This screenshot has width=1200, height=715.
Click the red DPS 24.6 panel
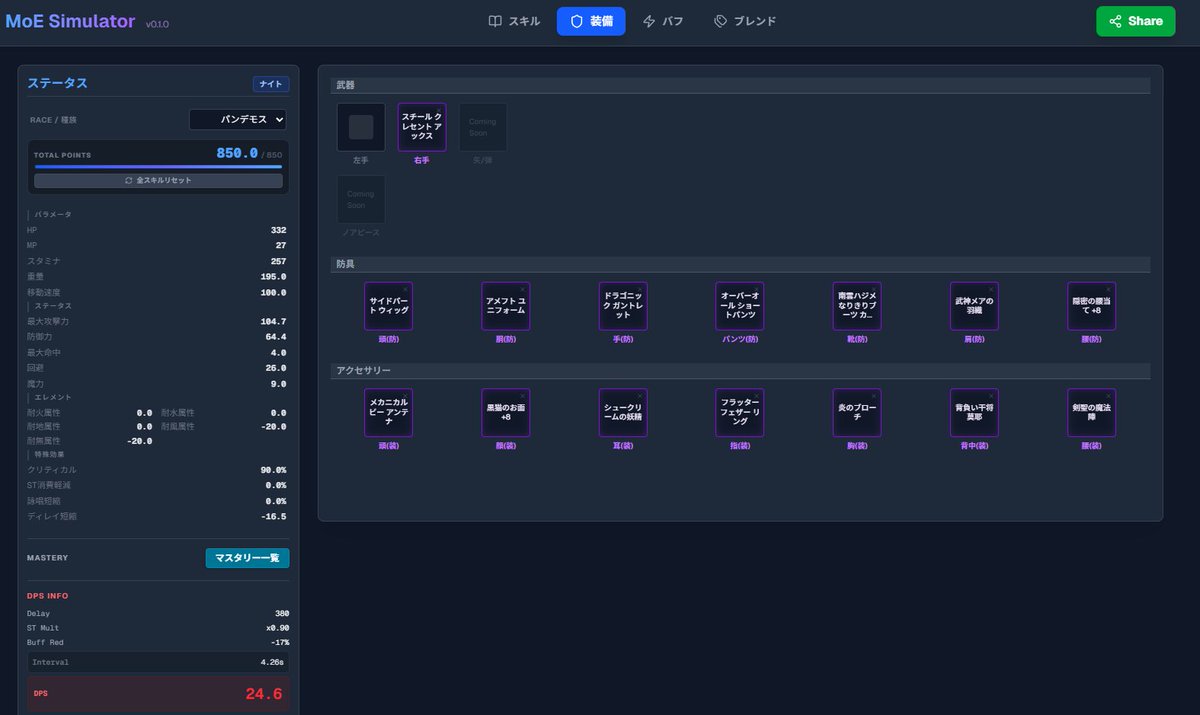tap(158, 694)
